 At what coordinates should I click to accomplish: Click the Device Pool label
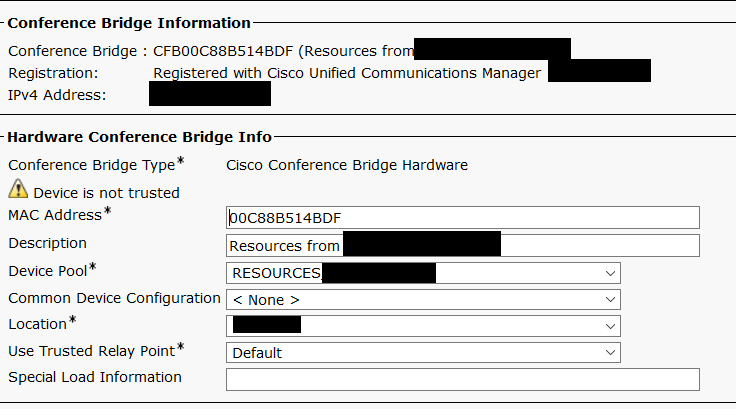[x=48, y=270]
